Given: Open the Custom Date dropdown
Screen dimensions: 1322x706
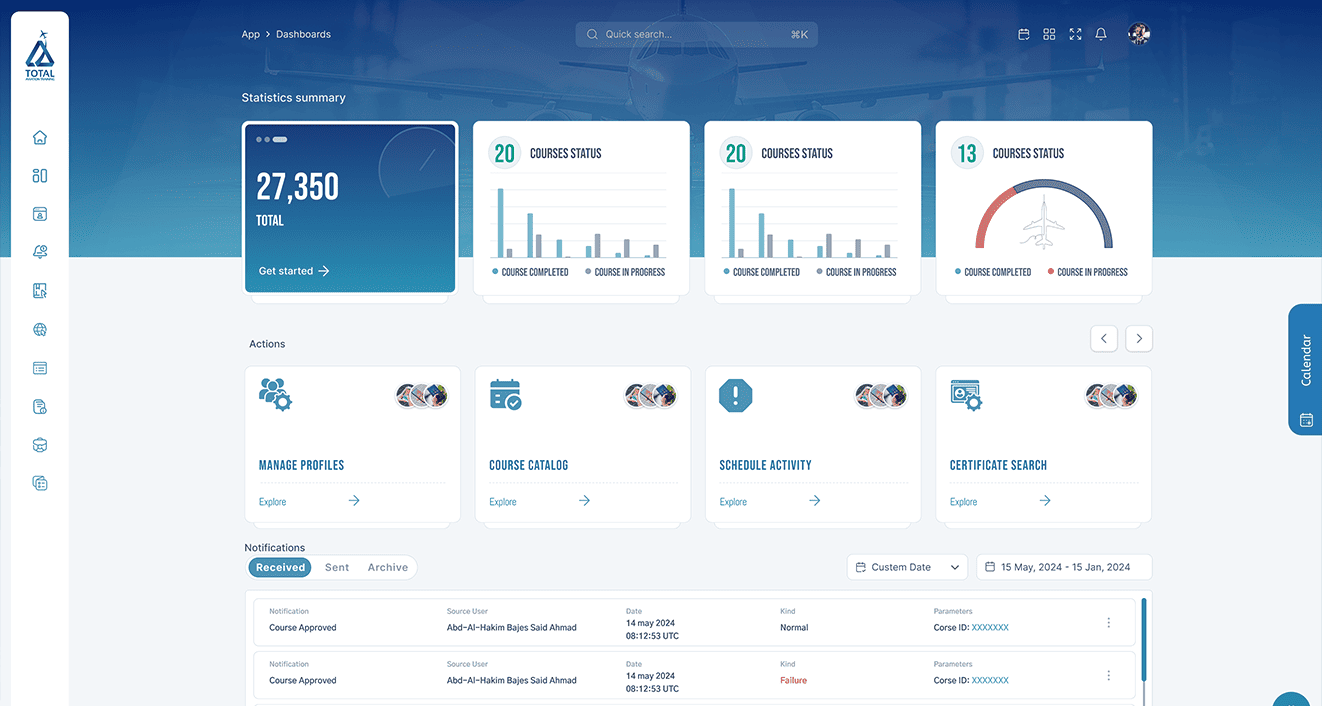Looking at the screenshot, I should tap(907, 567).
